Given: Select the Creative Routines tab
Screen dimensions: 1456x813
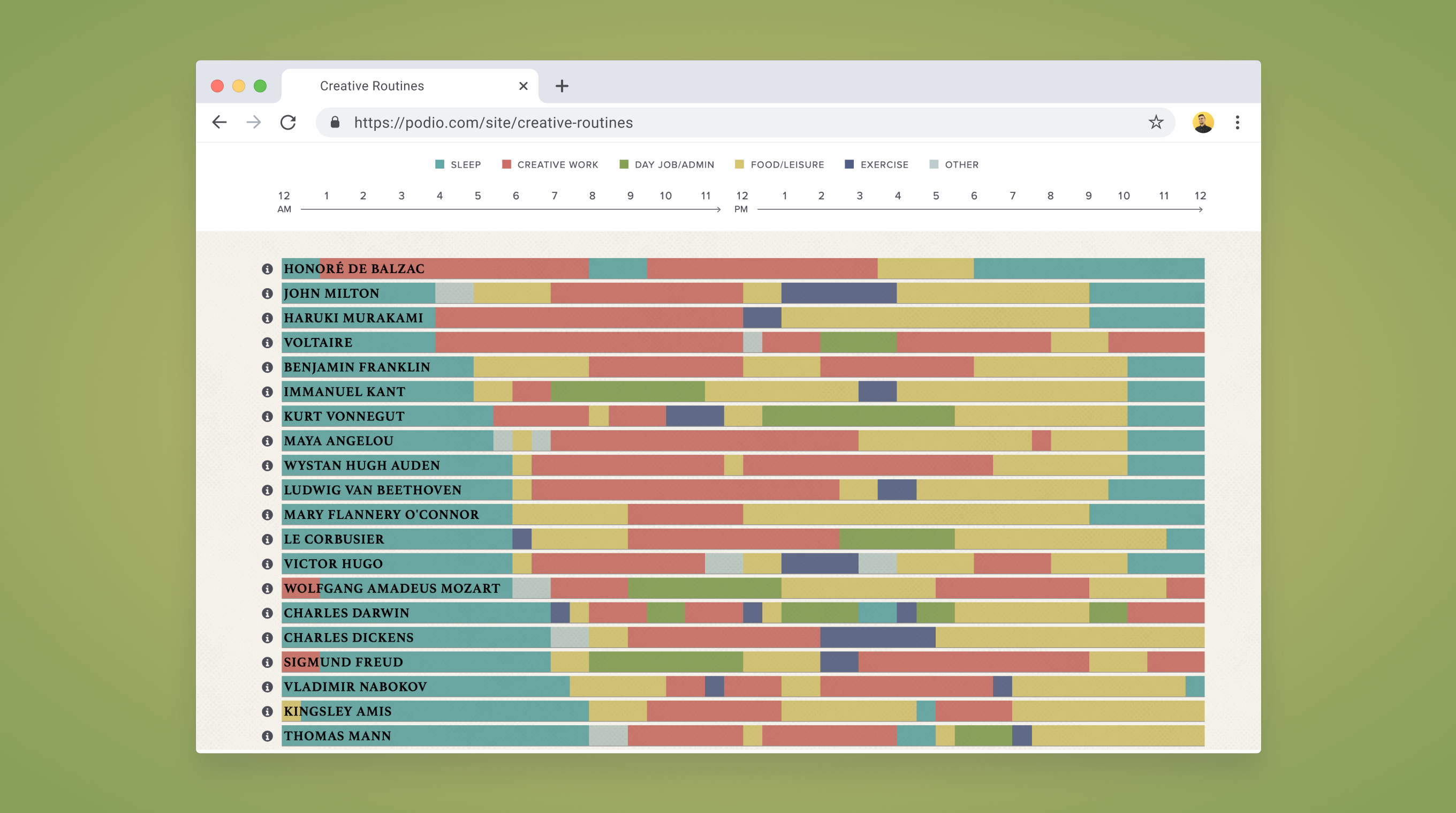Looking at the screenshot, I should pos(410,86).
